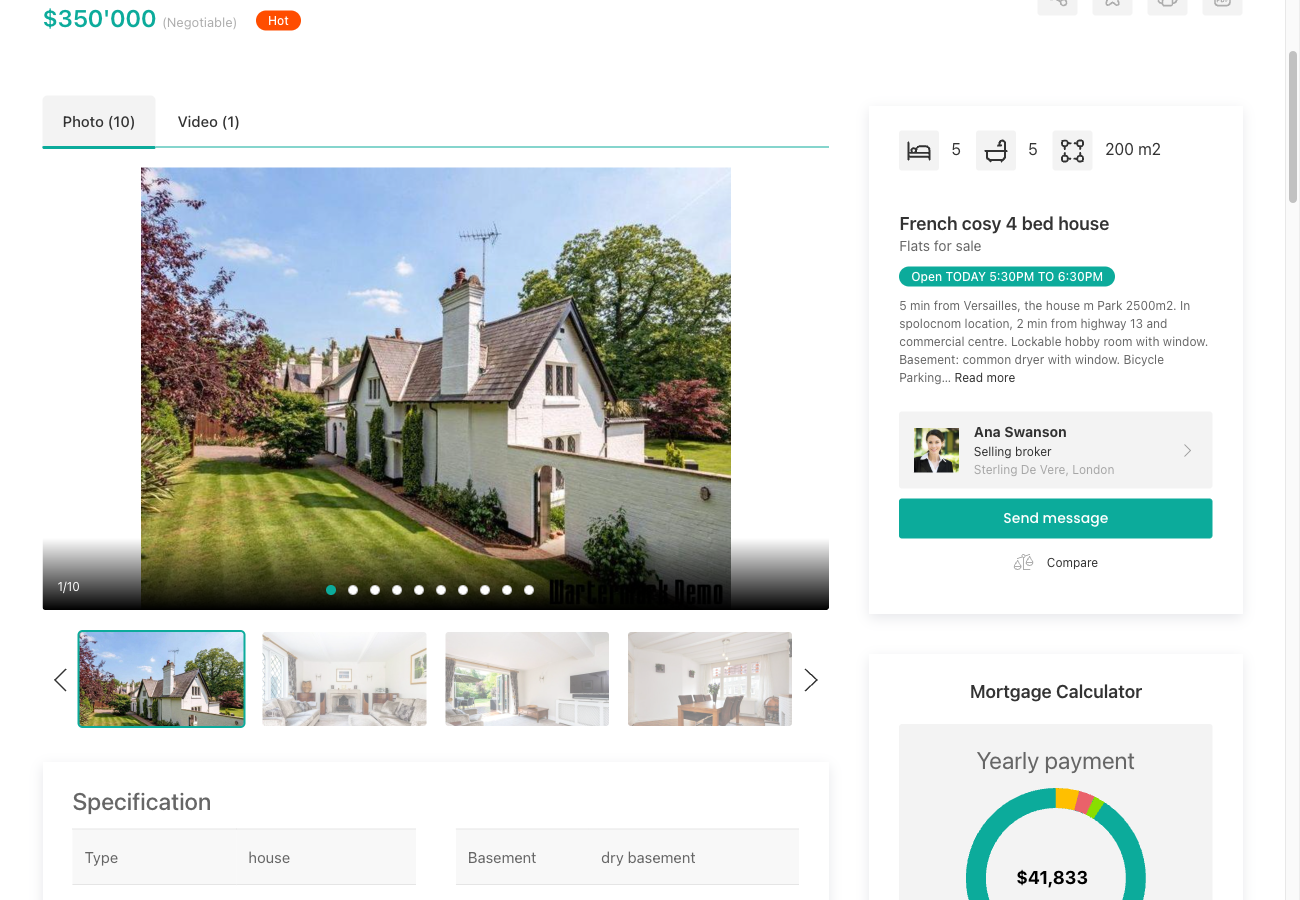Click the bedroom count icon
1300x900 pixels.
click(918, 149)
